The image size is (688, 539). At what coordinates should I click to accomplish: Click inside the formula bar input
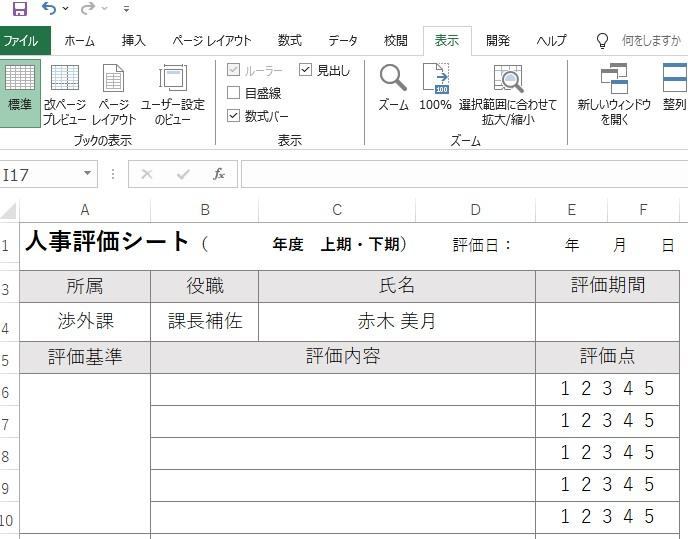coord(464,174)
